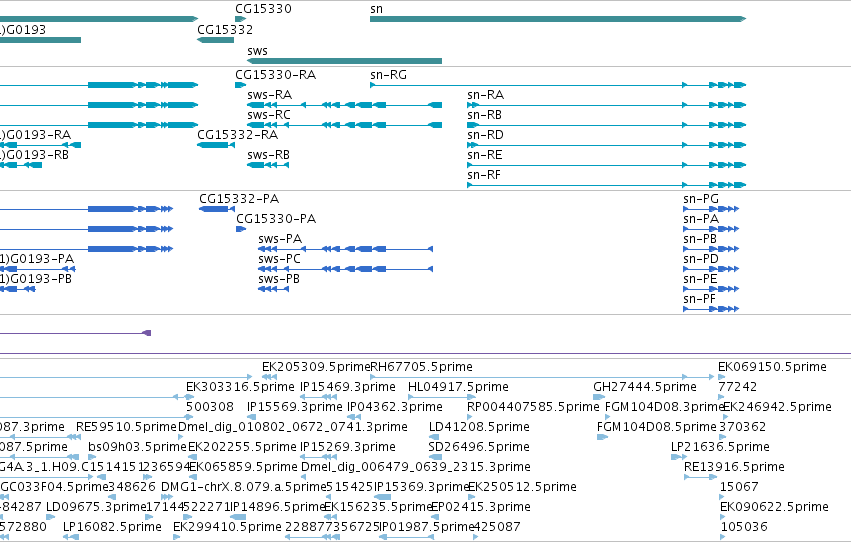Select transcript CG15330-RA
The image size is (851, 542).
point(240,85)
